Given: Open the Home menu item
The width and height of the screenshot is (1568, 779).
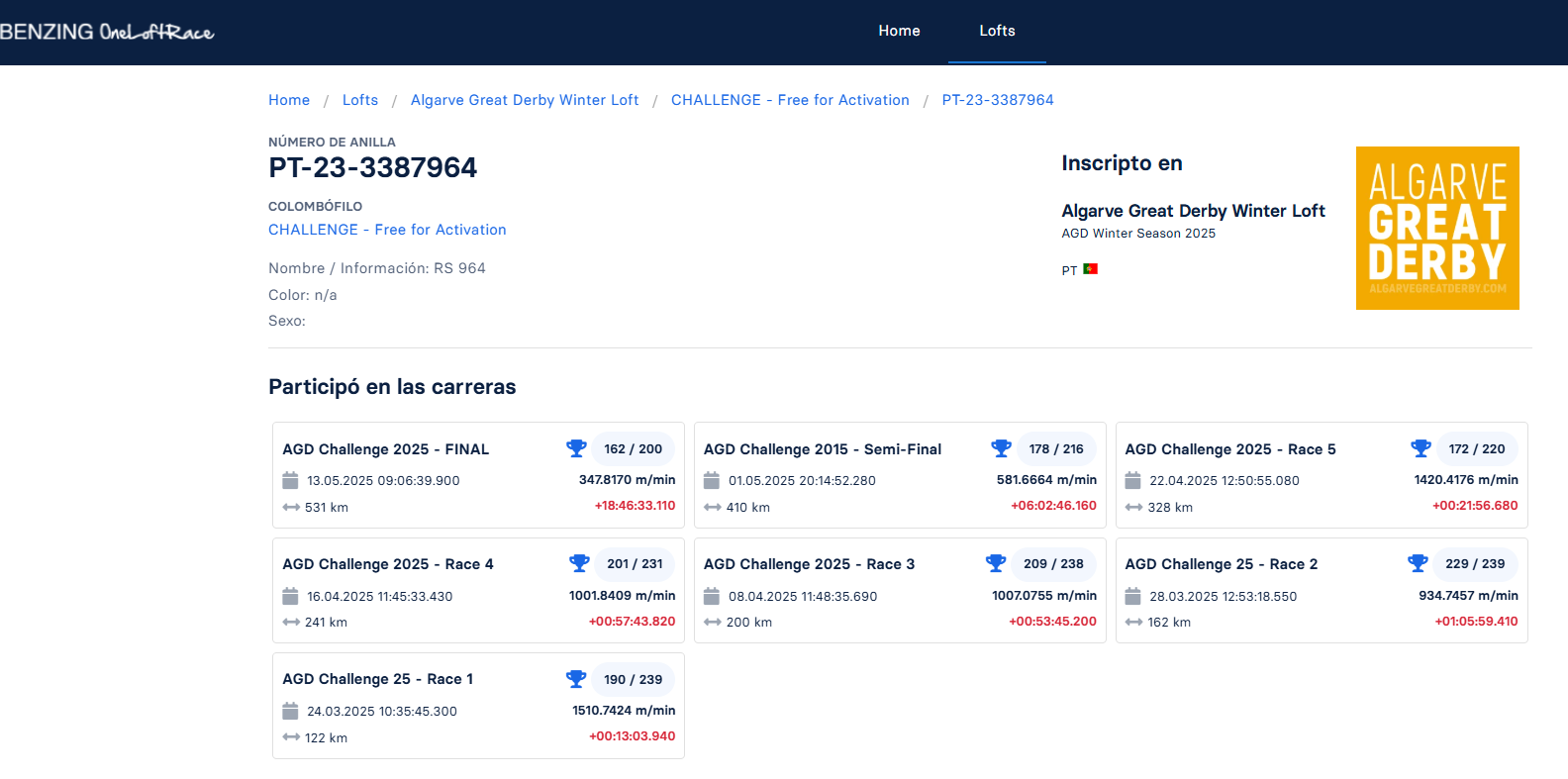Looking at the screenshot, I should pyautogui.click(x=899, y=31).
